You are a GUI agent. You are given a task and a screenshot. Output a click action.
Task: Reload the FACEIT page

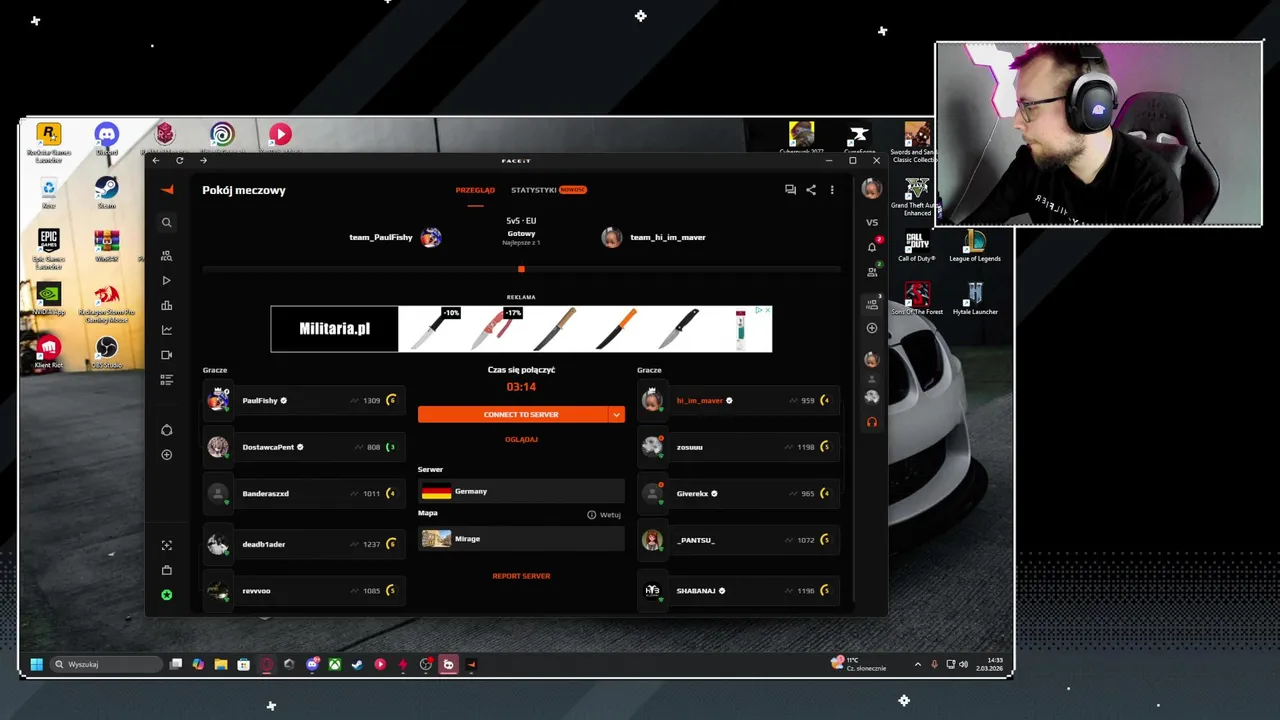point(180,160)
